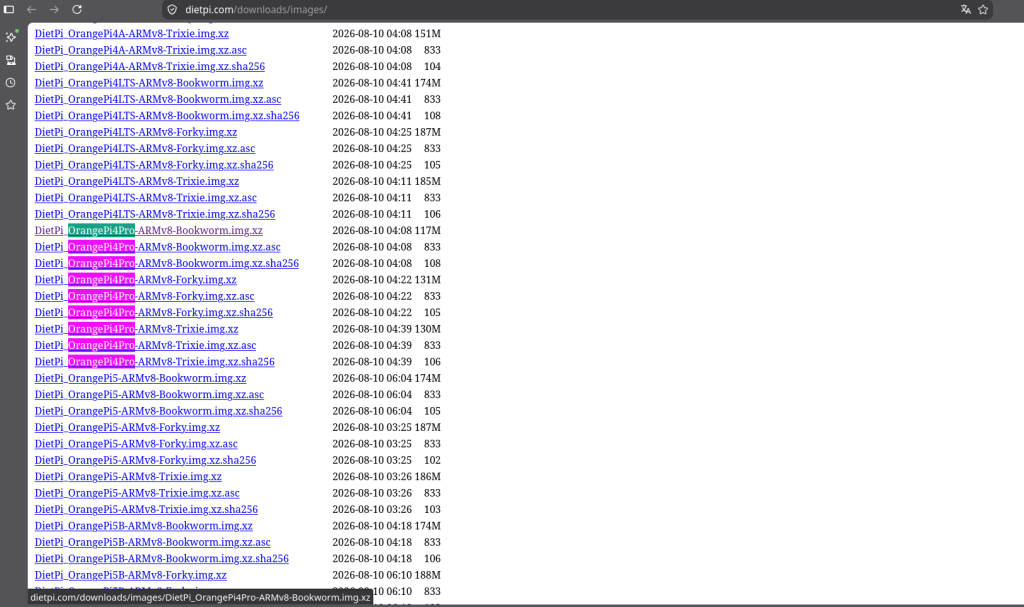This screenshot has height=607, width=1024.
Task: Download DietPi_OrangePi4LTS-ARMv8-Bookworm.img.xz
Action: coord(149,83)
